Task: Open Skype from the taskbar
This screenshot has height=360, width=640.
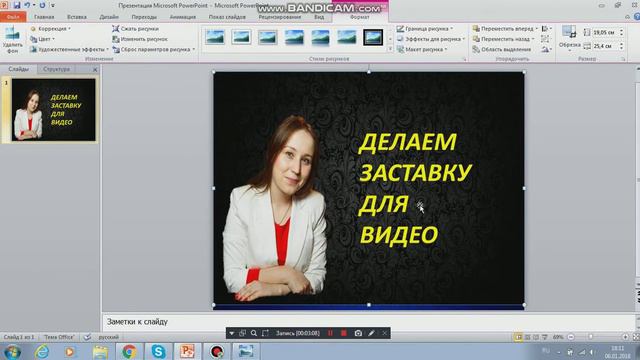Action: [158, 351]
